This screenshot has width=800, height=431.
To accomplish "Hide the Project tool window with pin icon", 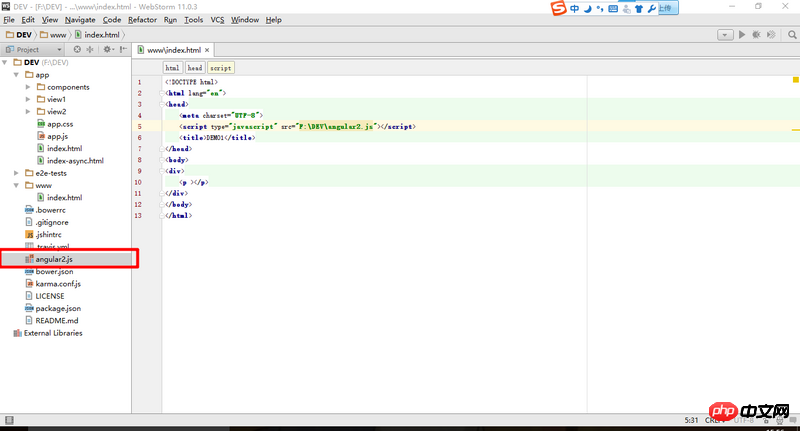I will click(123, 49).
